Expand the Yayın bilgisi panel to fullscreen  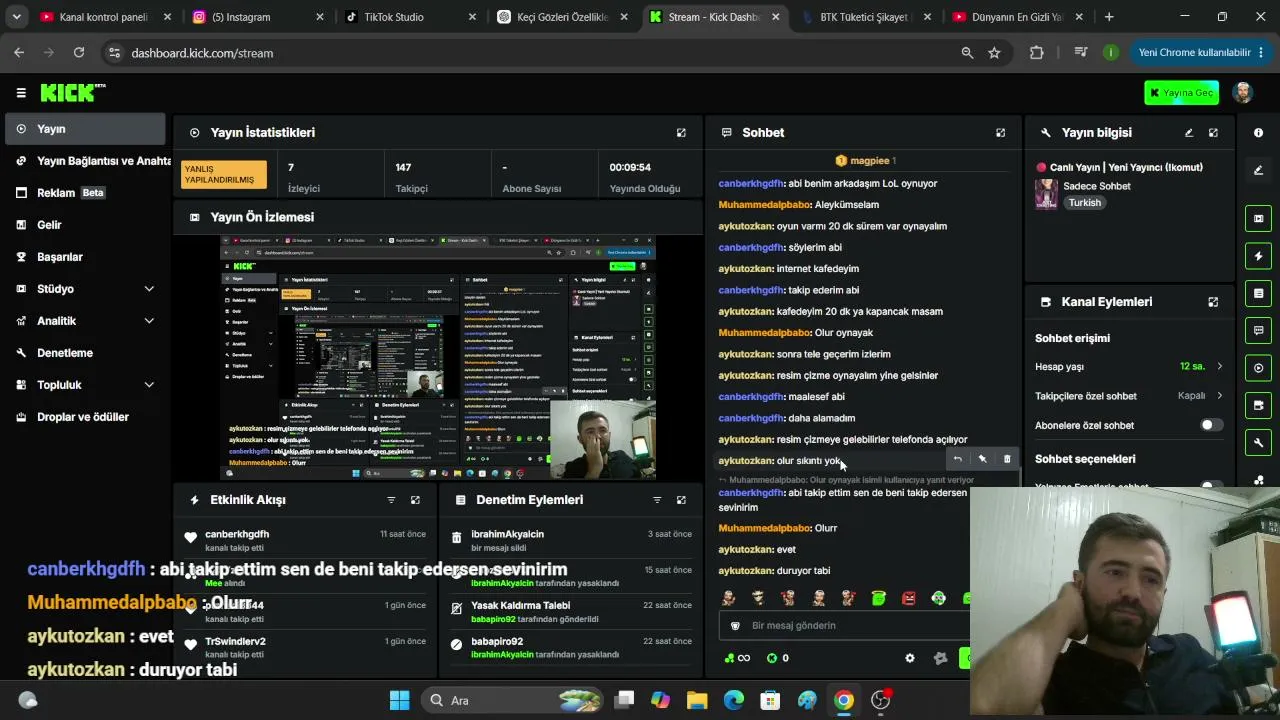click(x=1213, y=133)
